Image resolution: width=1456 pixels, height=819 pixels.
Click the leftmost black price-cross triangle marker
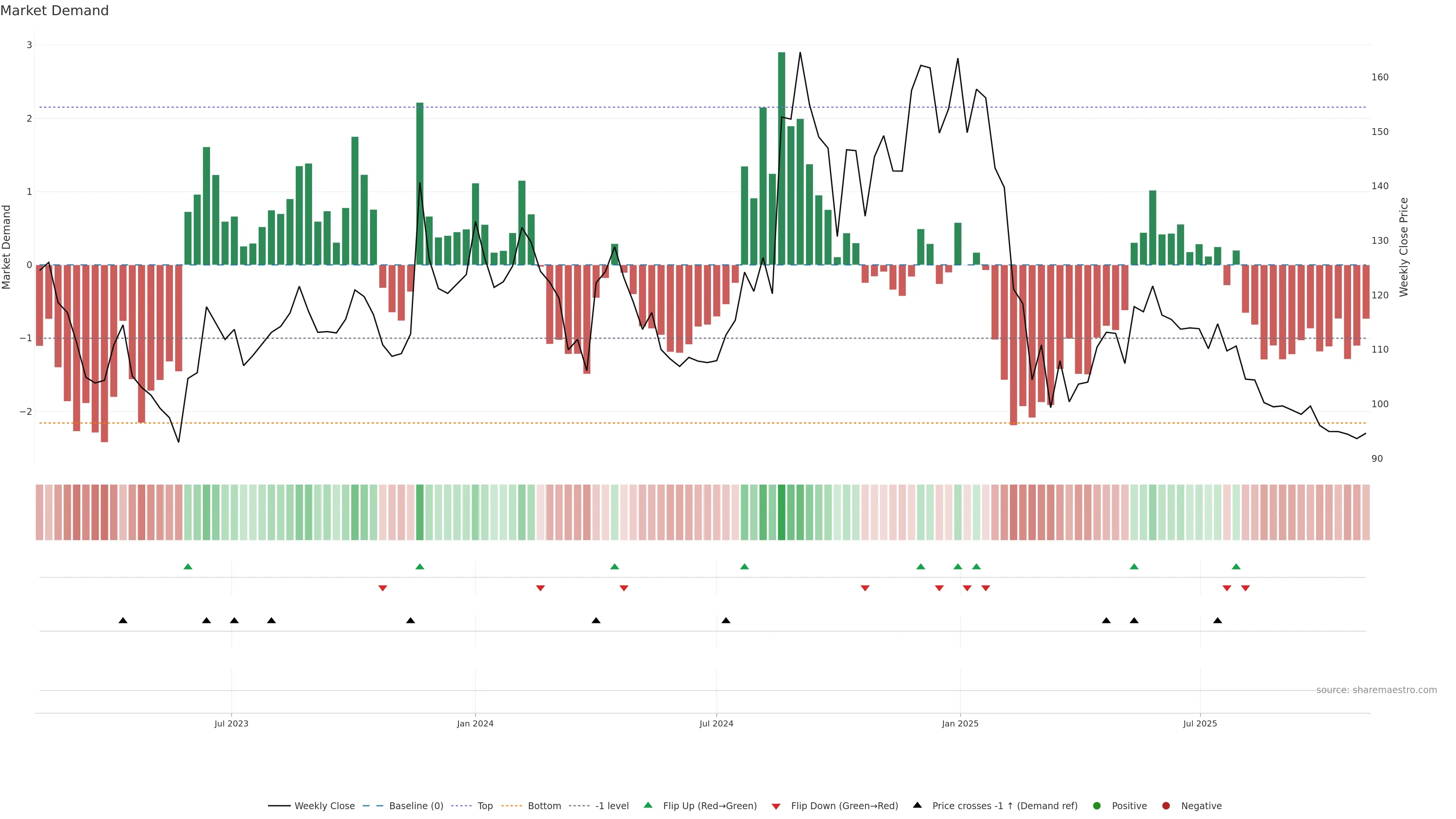(122, 621)
